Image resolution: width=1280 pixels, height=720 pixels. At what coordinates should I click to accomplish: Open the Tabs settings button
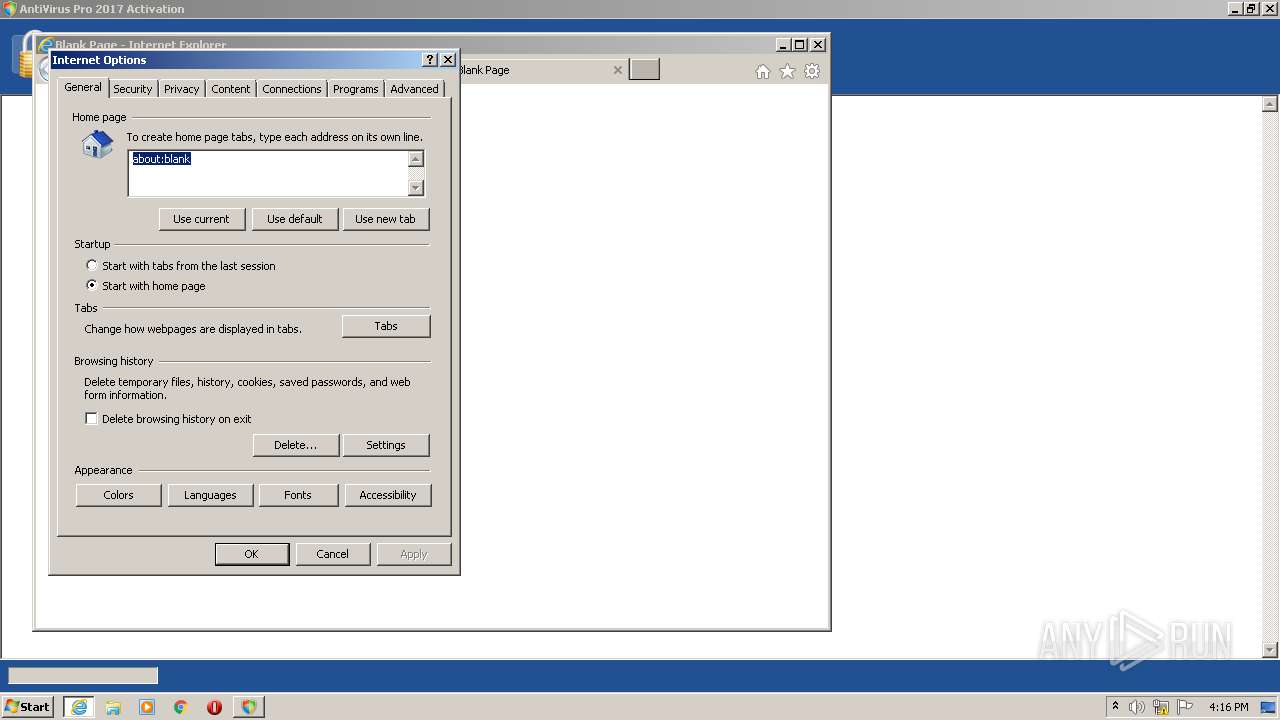click(x=386, y=326)
